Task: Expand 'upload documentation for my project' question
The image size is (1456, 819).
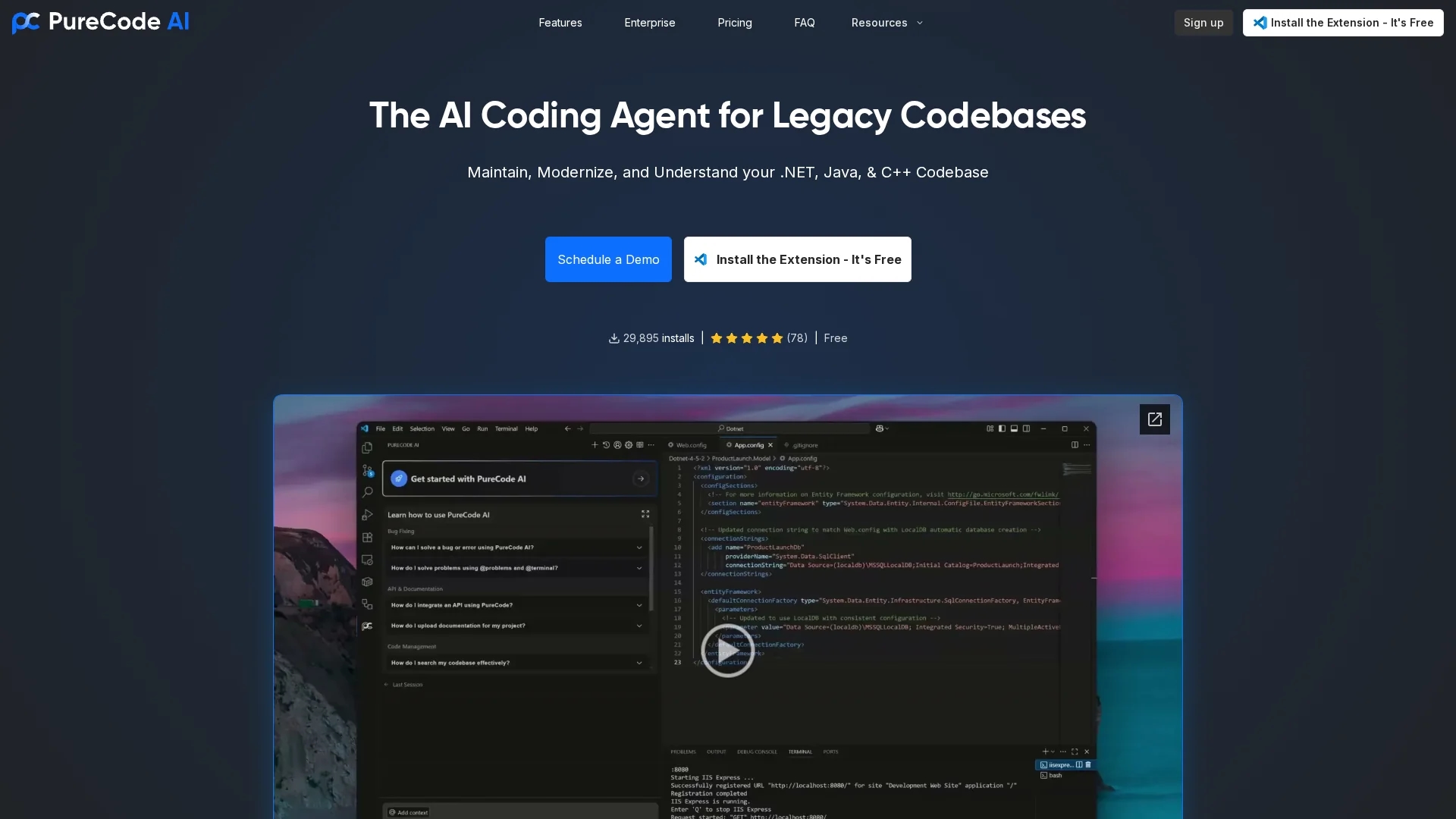Action: tap(517, 626)
